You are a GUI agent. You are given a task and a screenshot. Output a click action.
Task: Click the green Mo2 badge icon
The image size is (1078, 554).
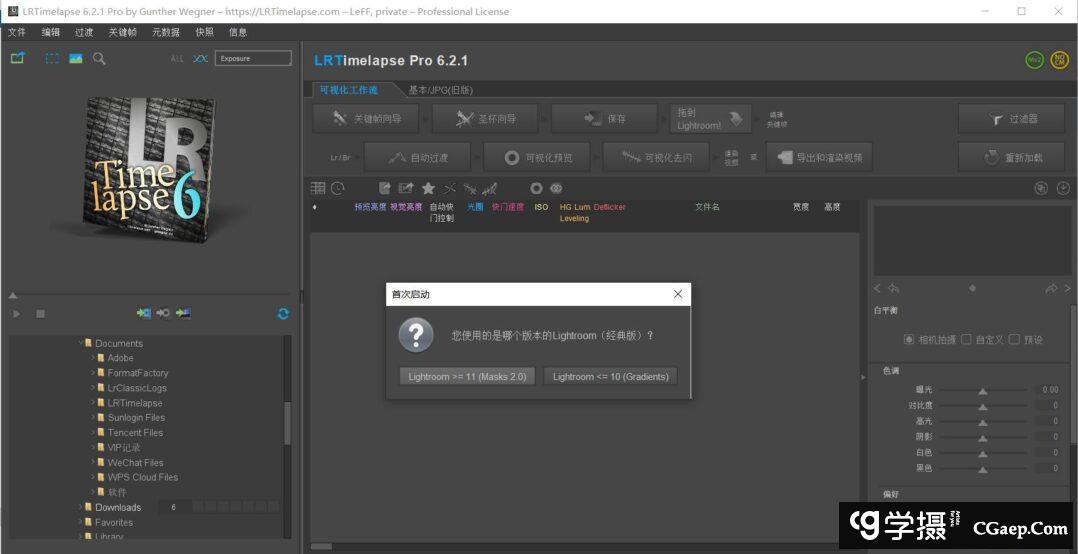pyautogui.click(x=1034, y=60)
